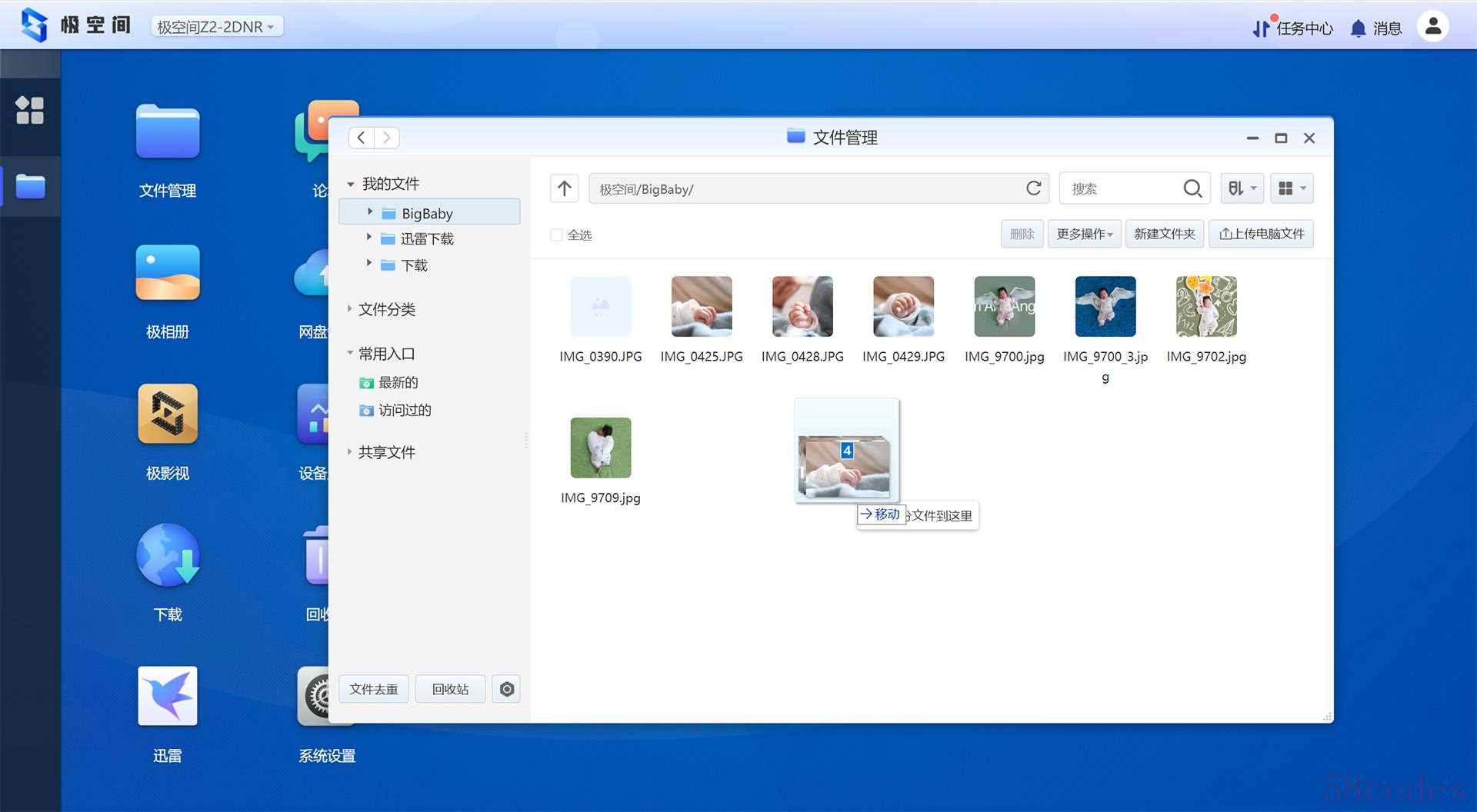Check the 全选 select all checkbox
1477x812 pixels.
[556, 235]
